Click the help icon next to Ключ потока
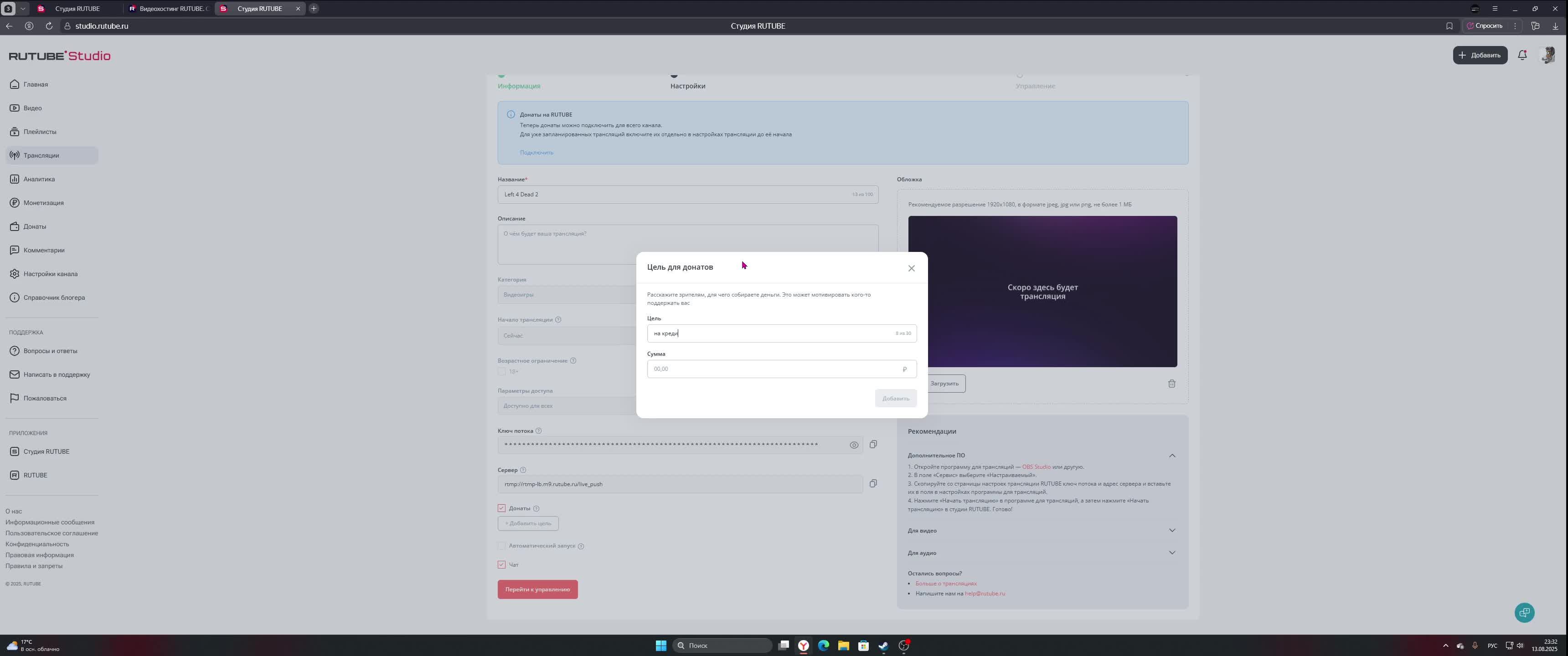 [x=538, y=431]
